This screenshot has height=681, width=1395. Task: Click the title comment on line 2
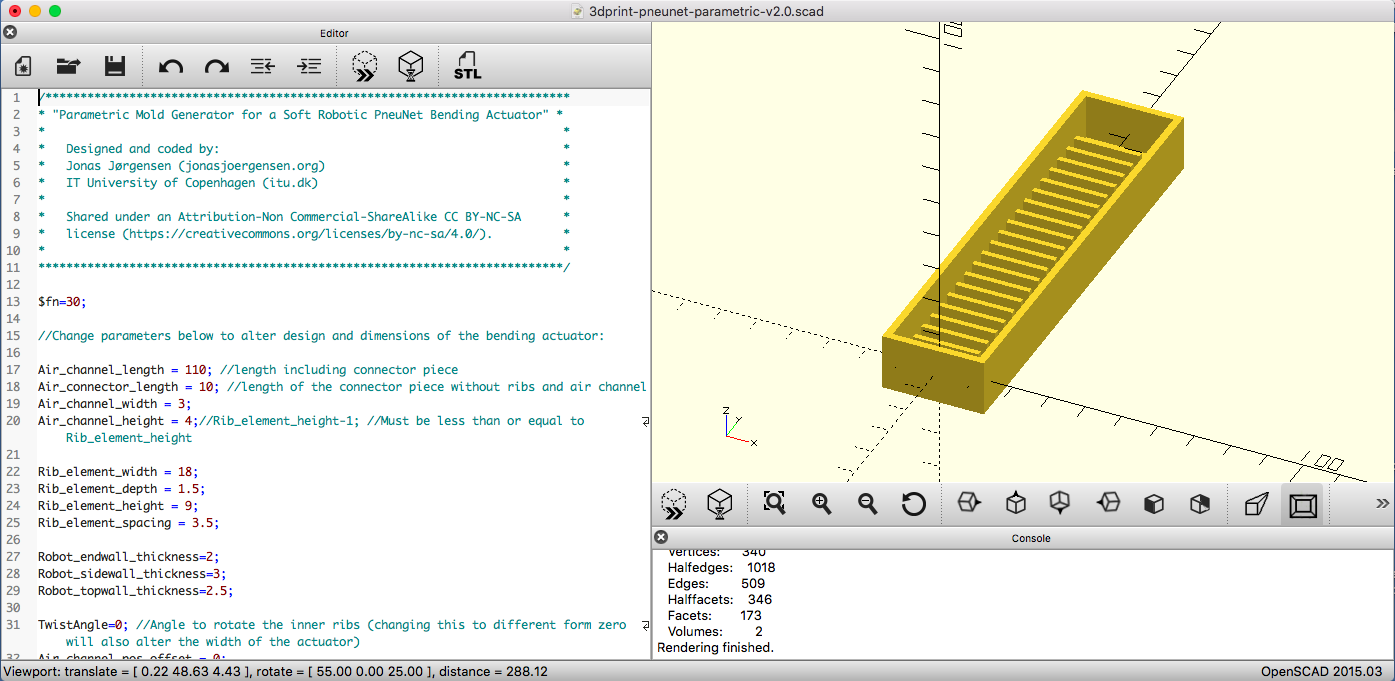click(x=300, y=115)
